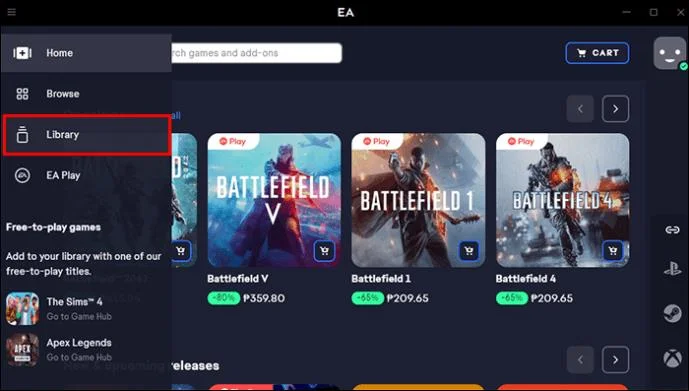Click the Apex Legends thumbnail icon

(22, 349)
